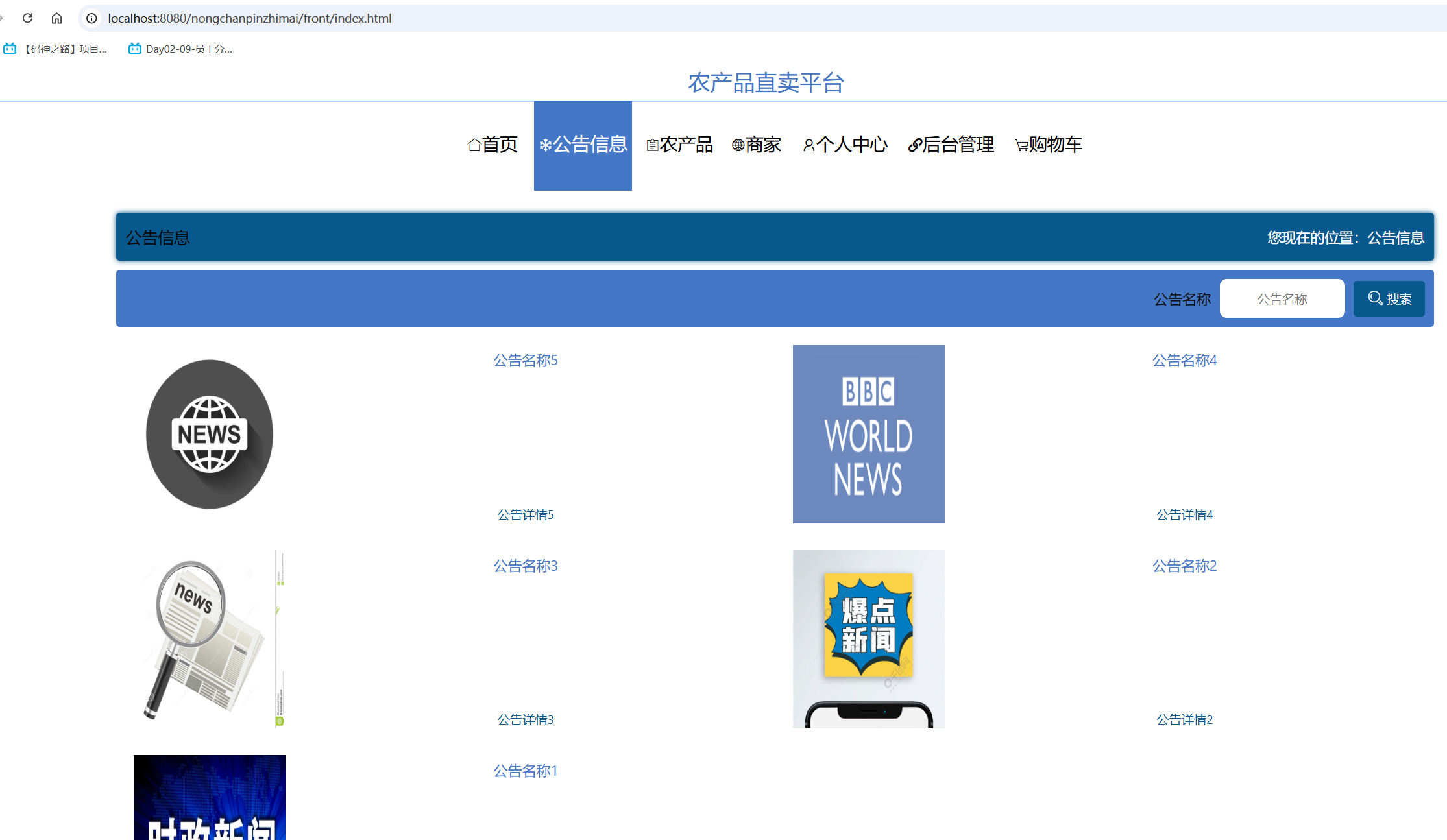
Task: Open the Day02-09-员工分 bookmark
Action: click(180, 48)
